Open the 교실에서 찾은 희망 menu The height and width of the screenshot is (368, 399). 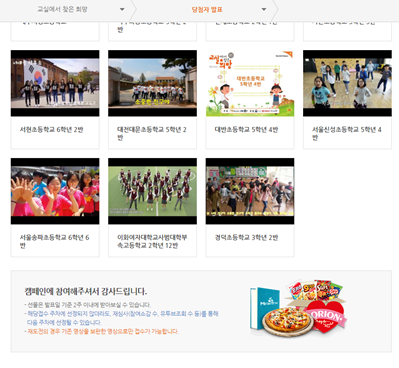[62, 9]
